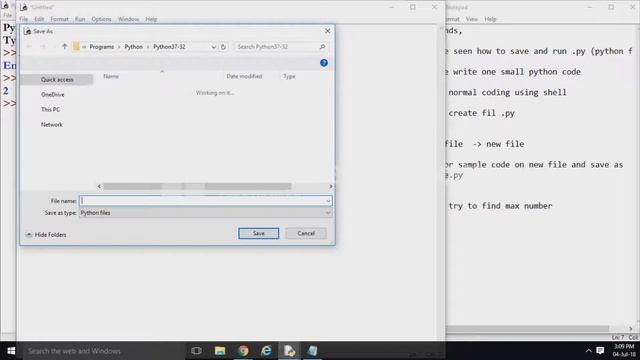The height and width of the screenshot is (360, 640).
Task: Click Hide Folders toggle
Action: coord(46,235)
